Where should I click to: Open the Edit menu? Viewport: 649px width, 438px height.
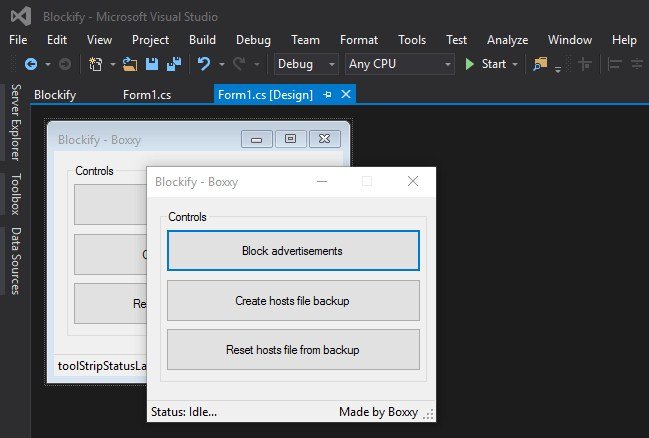point(57,40)
